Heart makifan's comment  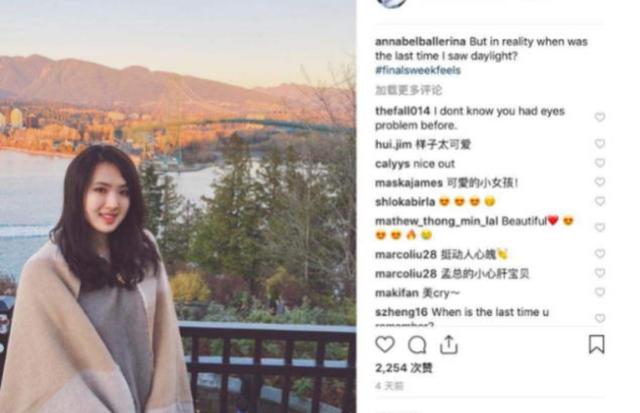pyautogui.click(x=600, y=292)
